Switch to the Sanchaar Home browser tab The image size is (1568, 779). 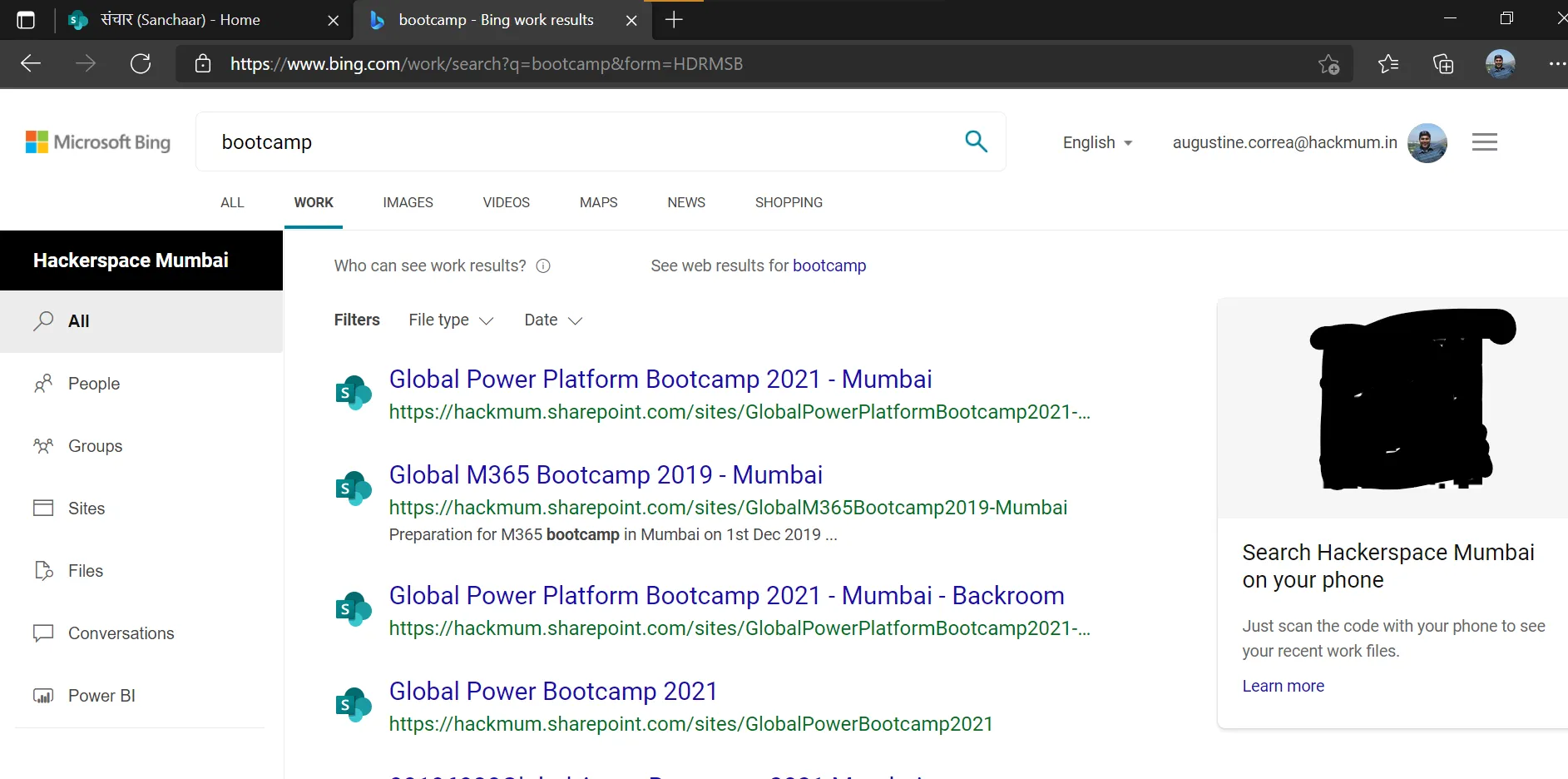[181, 20]
